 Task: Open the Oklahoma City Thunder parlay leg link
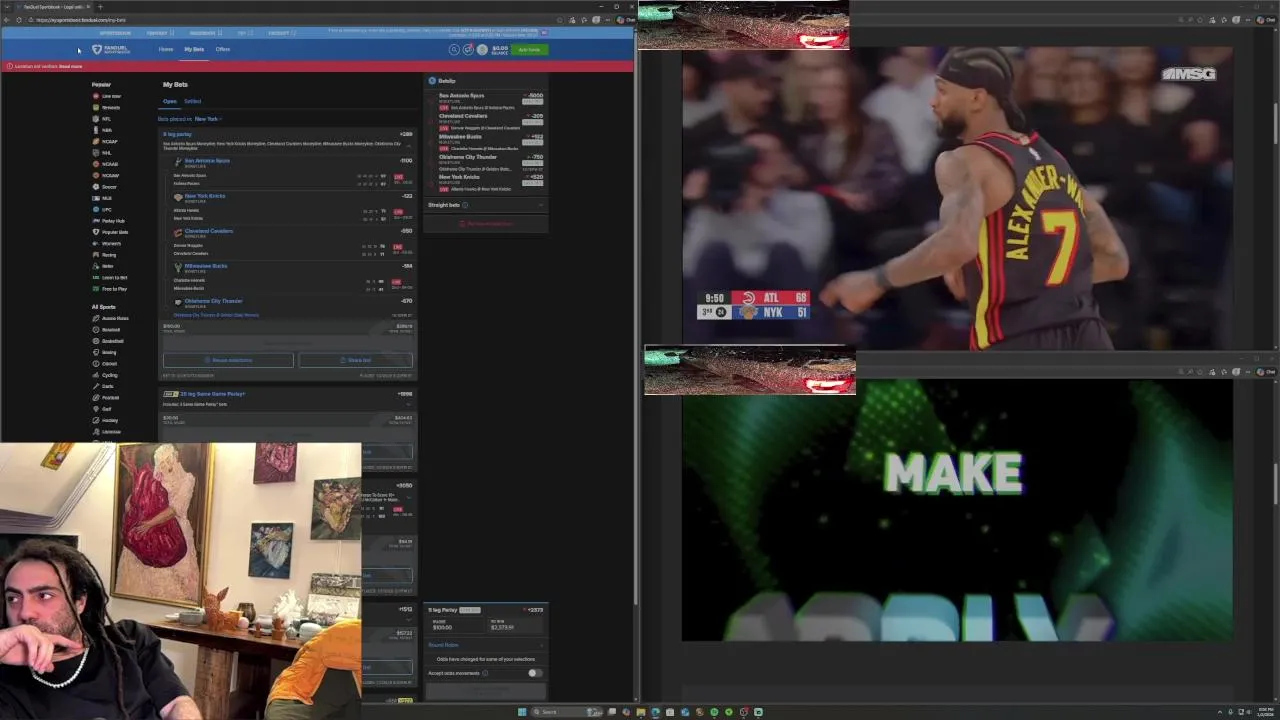pos(214,301)
